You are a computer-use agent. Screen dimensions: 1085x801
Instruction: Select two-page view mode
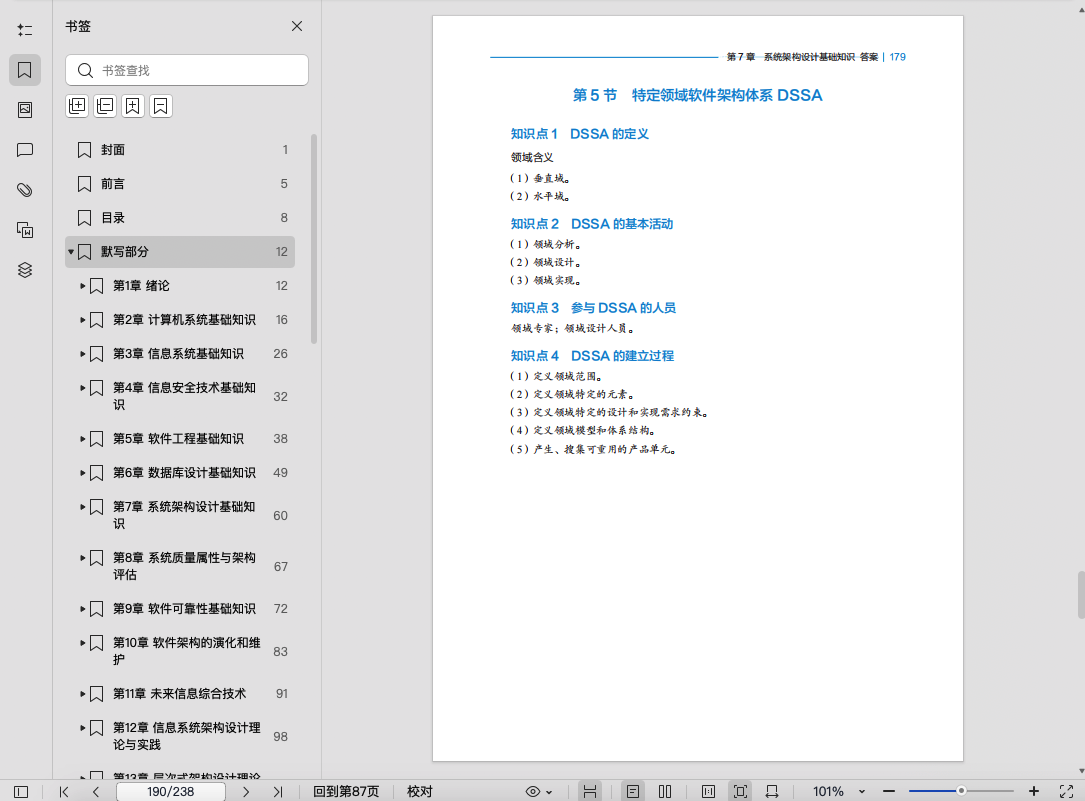point(665,791)
